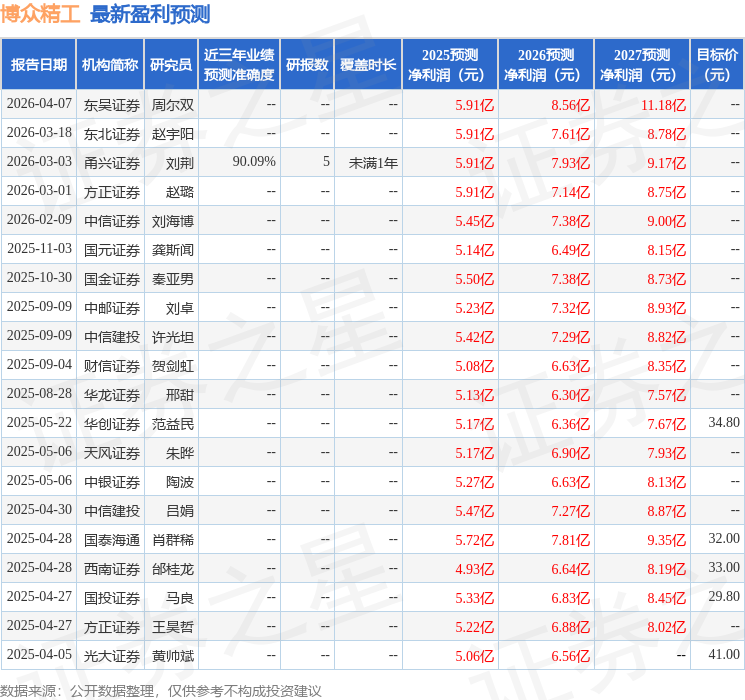Click researcher name 周尔双
This screenshot has width=745, height=700.
coord(172,105)
